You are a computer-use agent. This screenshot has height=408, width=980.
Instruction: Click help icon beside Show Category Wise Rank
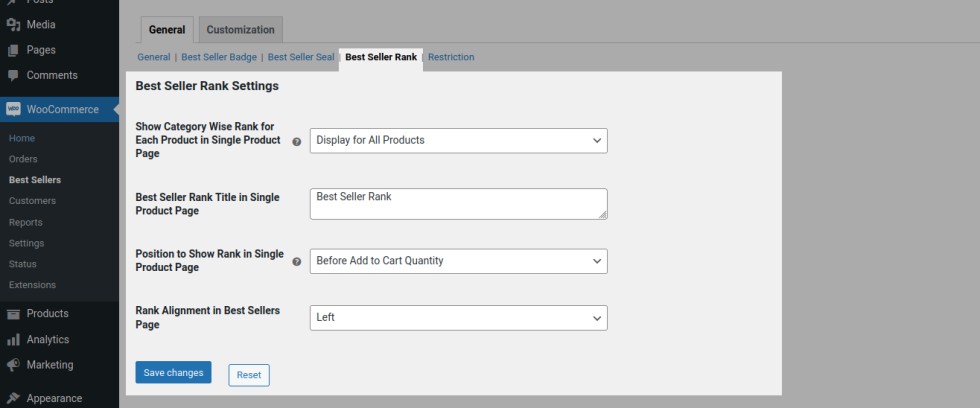click(296, 142)
